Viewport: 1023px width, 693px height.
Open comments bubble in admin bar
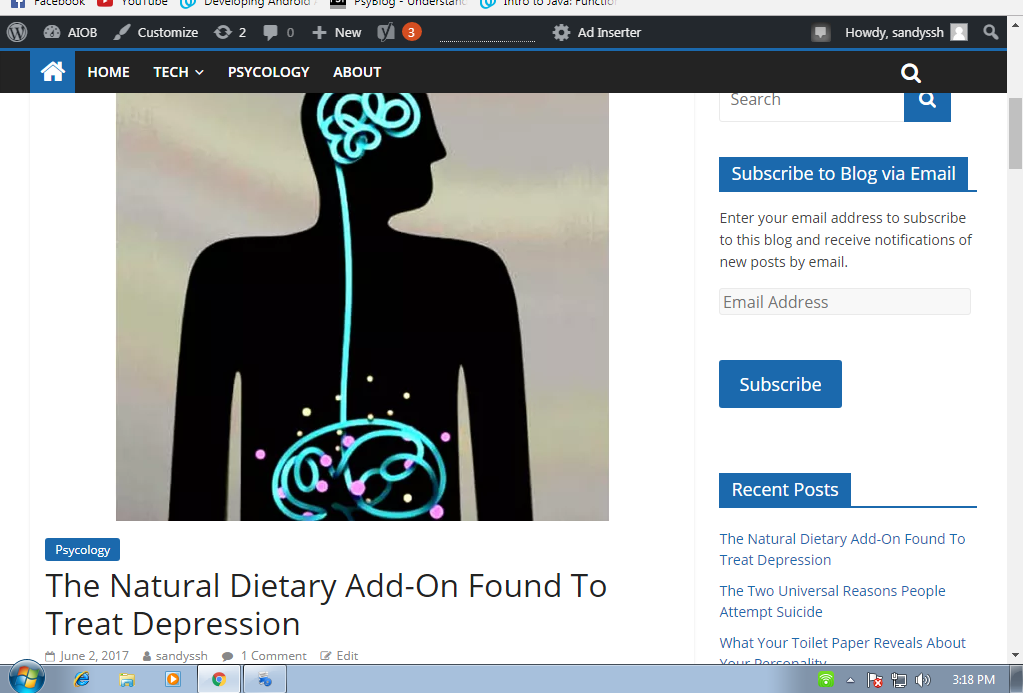click(279, 32)
